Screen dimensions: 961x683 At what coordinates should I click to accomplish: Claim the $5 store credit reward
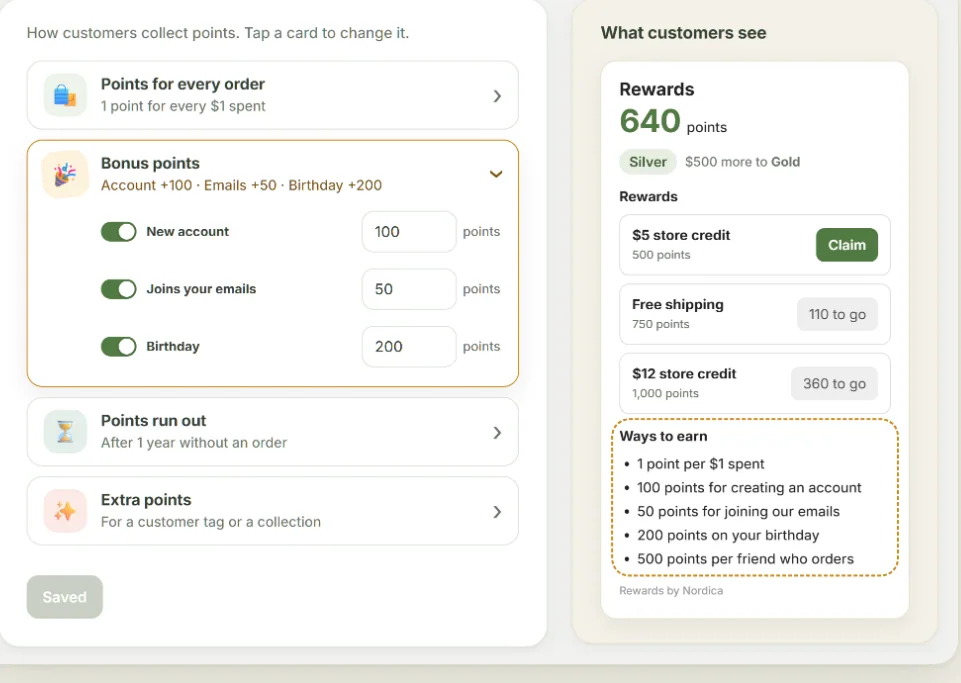846,245
